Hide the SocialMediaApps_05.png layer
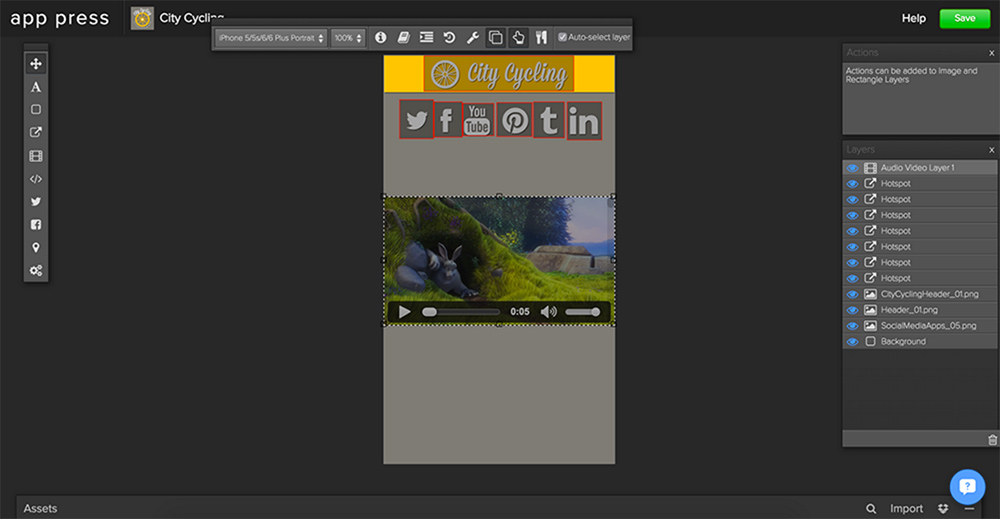The height and width of the screenshot is (519, 1000). point(852,326)
